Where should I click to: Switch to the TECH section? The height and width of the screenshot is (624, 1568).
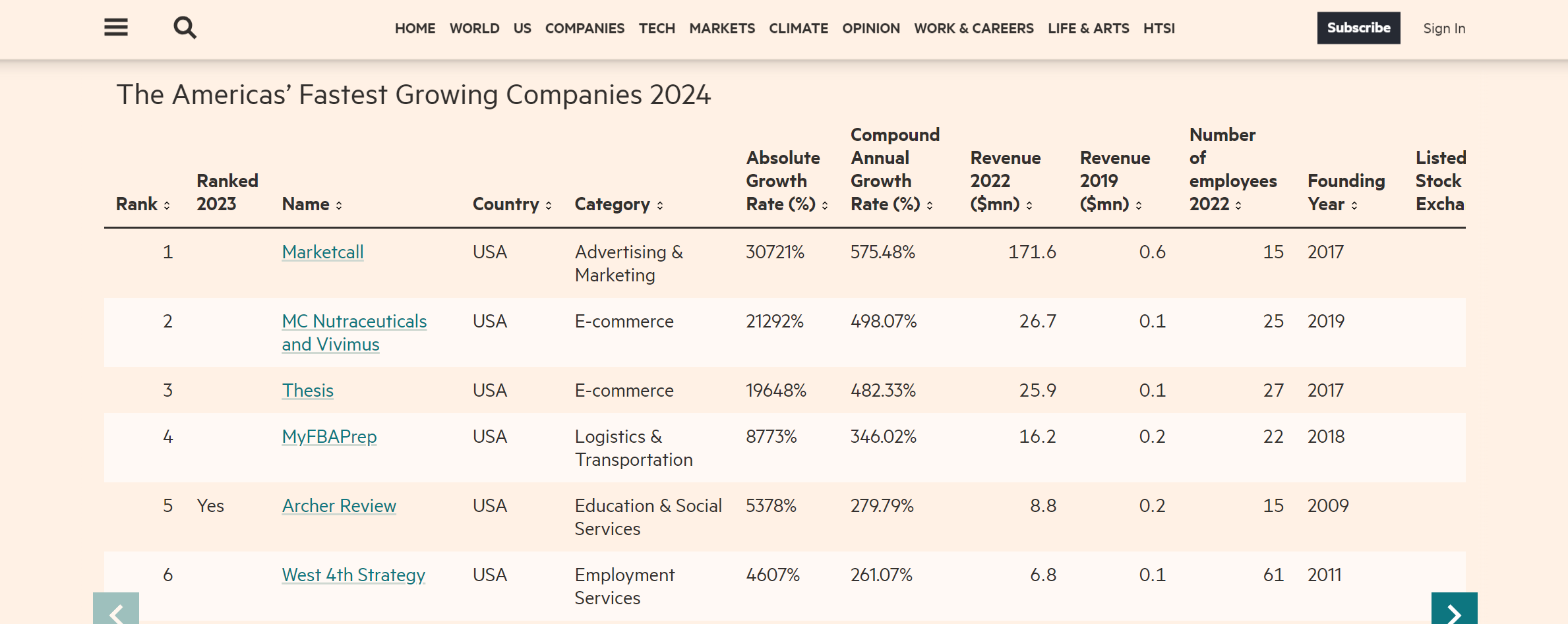657,28
